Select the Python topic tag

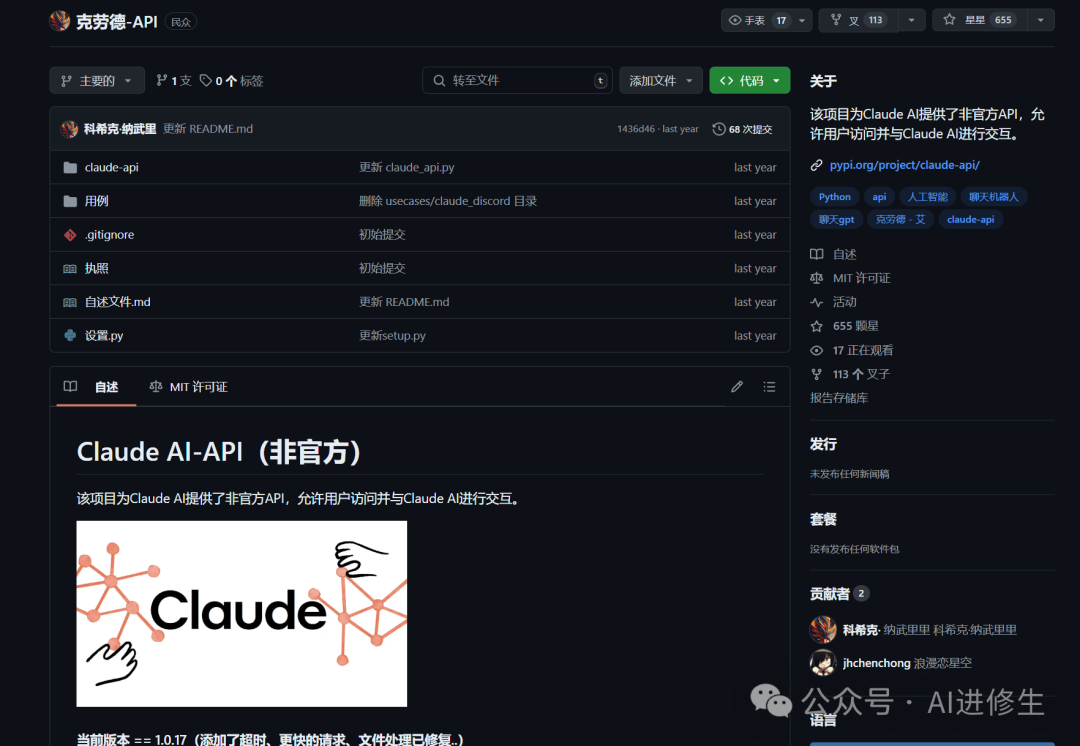pyautogui.click(x=835, y=197)
